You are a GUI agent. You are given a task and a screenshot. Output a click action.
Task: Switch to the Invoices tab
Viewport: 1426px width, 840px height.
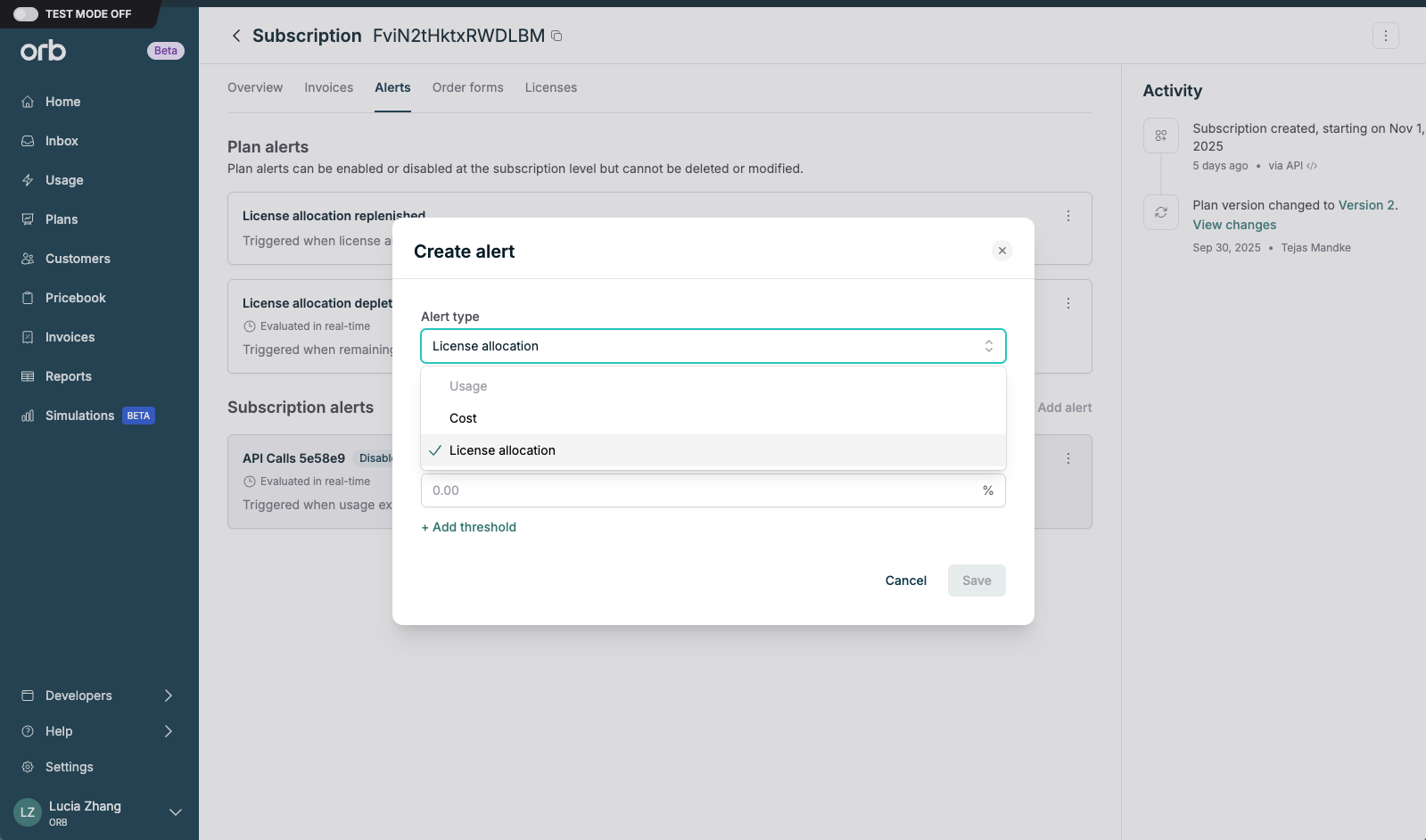pyautogui.click(x=329, y=87)
